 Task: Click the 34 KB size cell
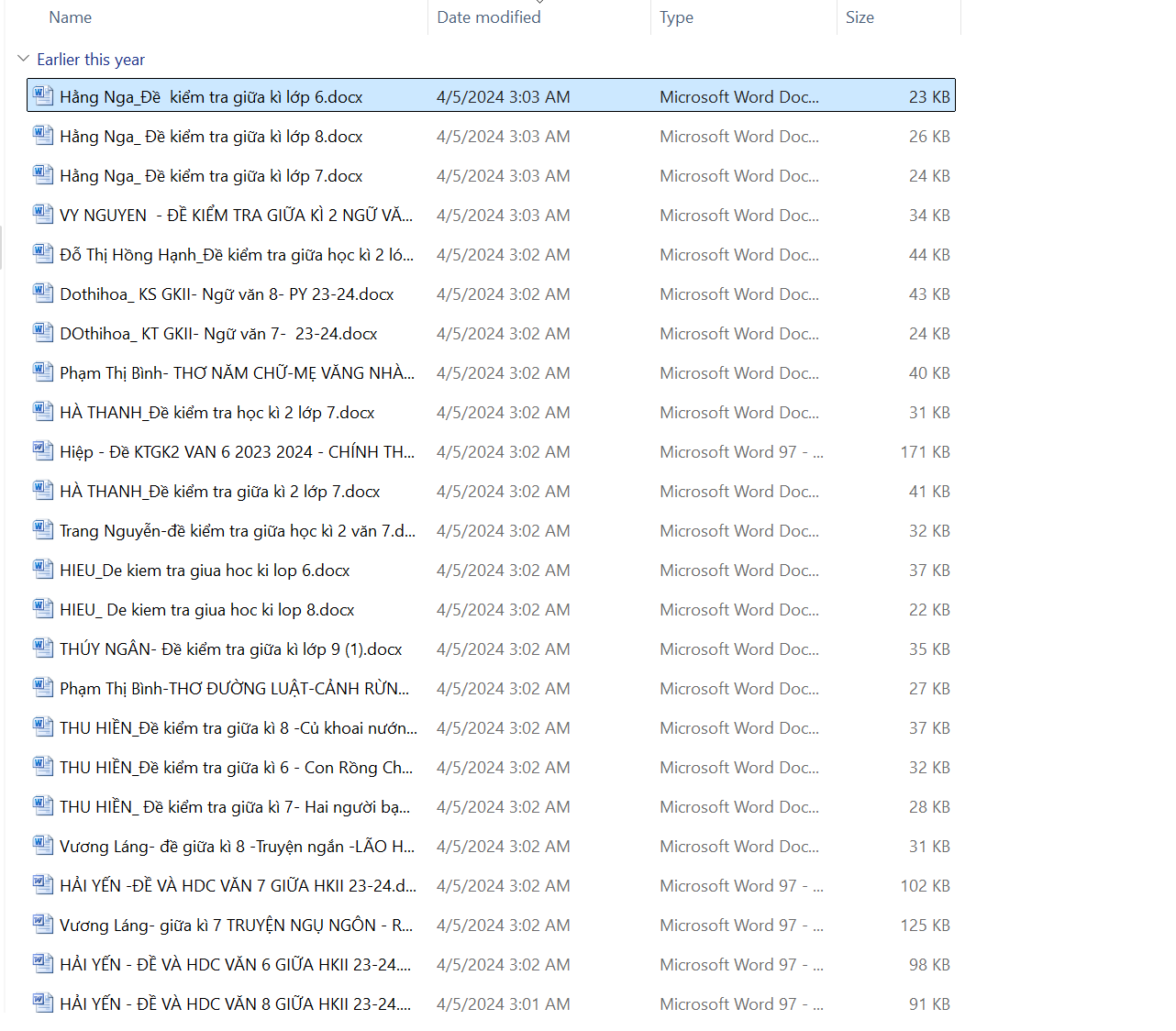(929, 216)
